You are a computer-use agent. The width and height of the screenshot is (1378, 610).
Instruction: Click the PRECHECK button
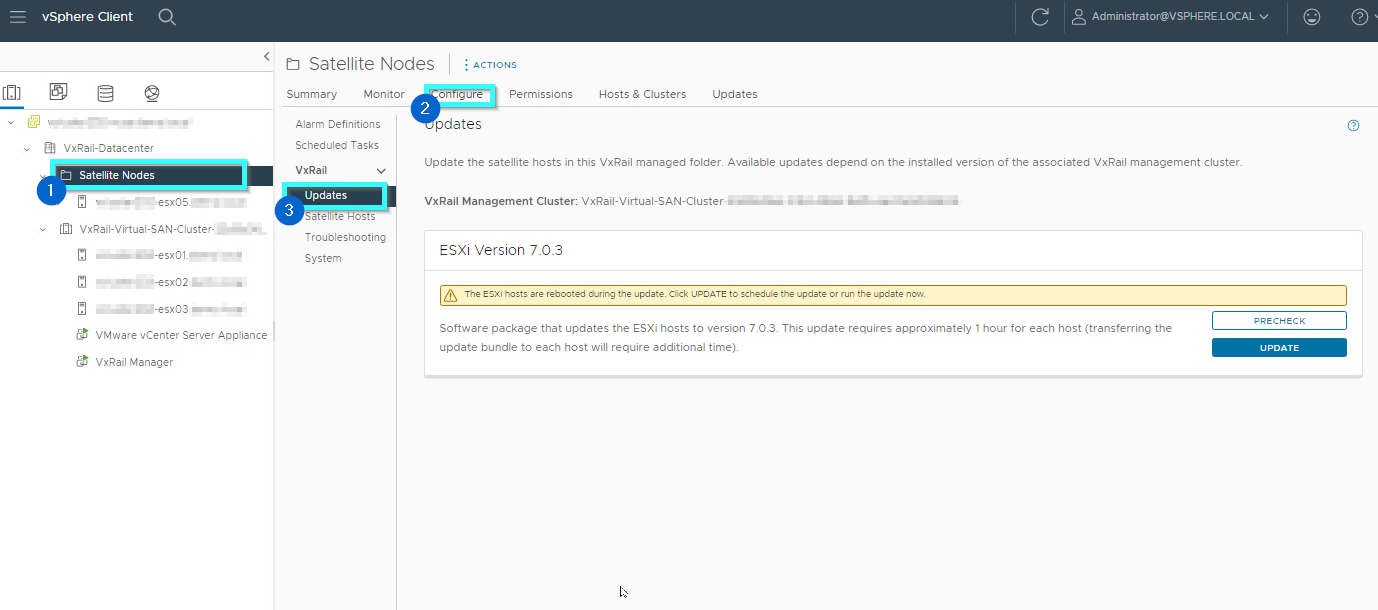point(1279,321)
